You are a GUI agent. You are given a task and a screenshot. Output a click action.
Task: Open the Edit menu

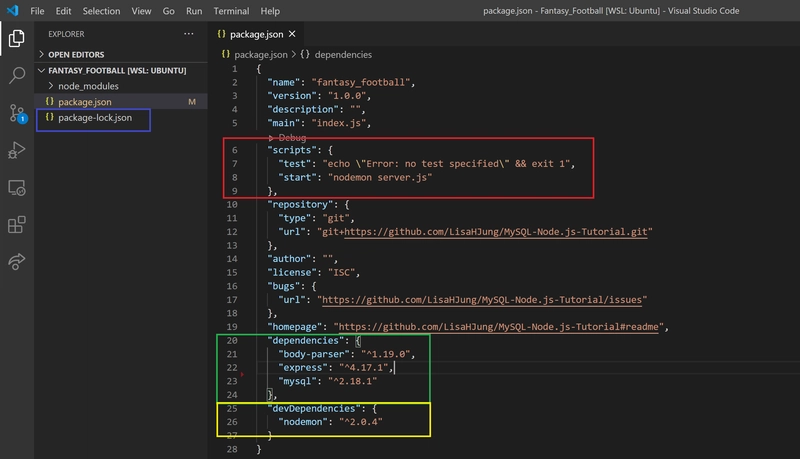coord(63,11)
